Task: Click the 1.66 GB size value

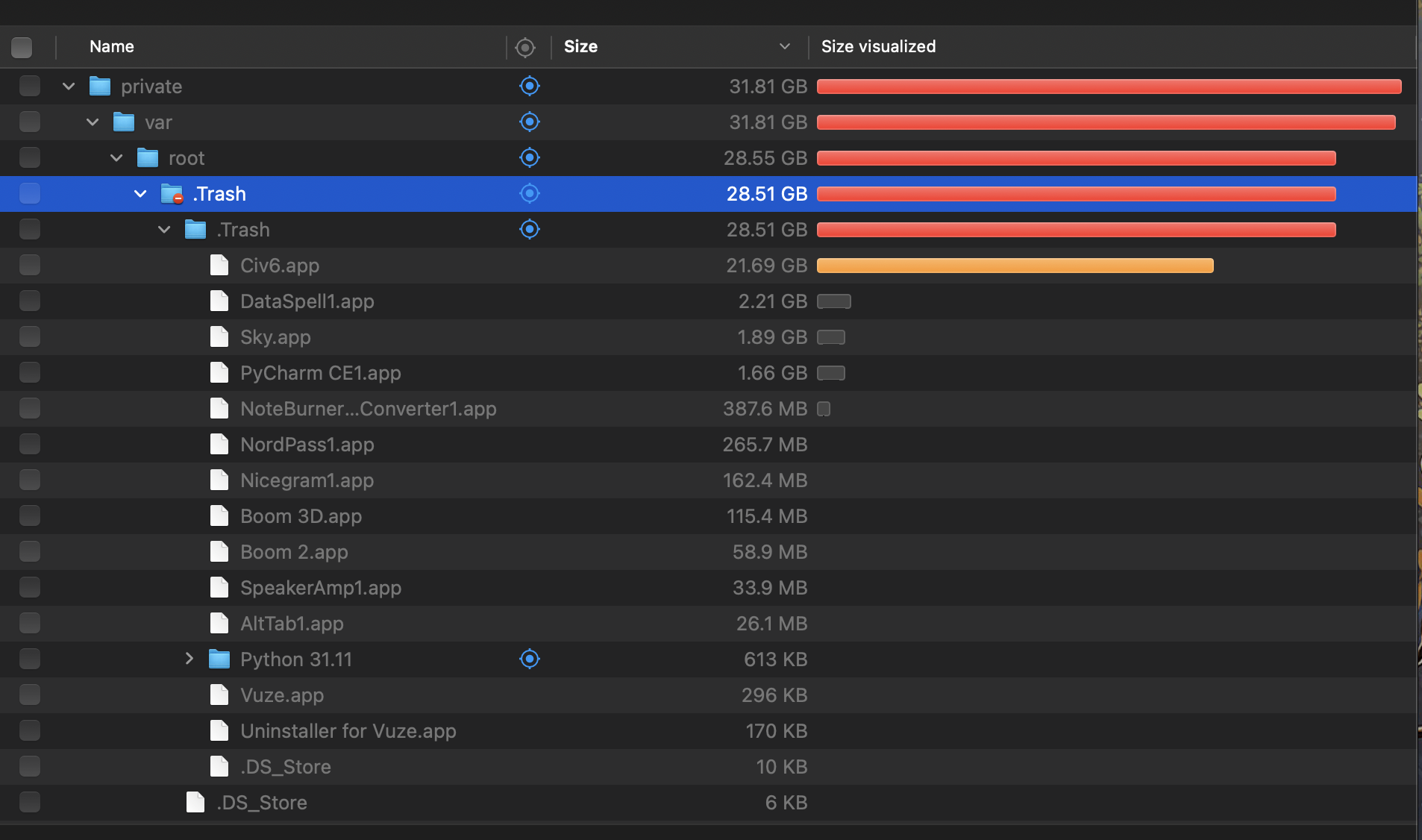Action: click(772, 373)
